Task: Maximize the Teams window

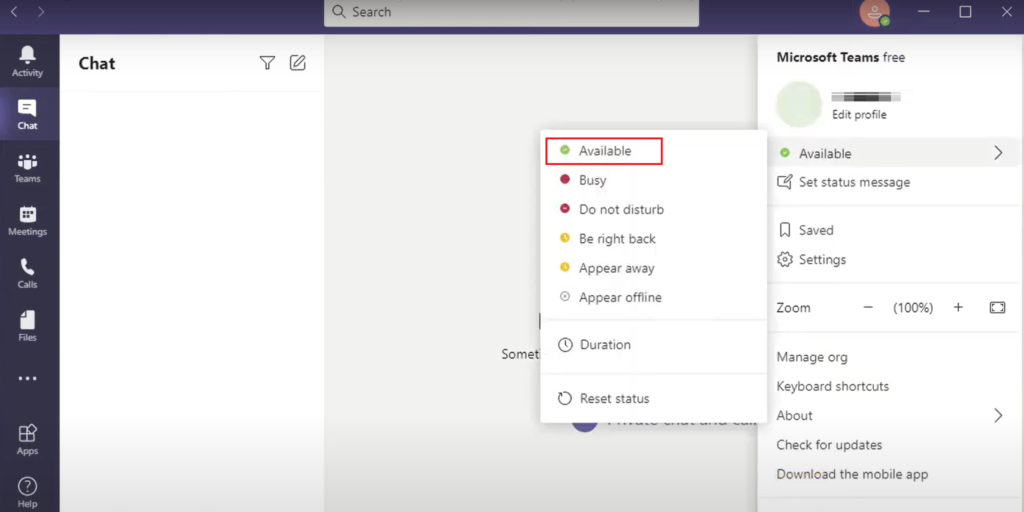Action: 965,12
